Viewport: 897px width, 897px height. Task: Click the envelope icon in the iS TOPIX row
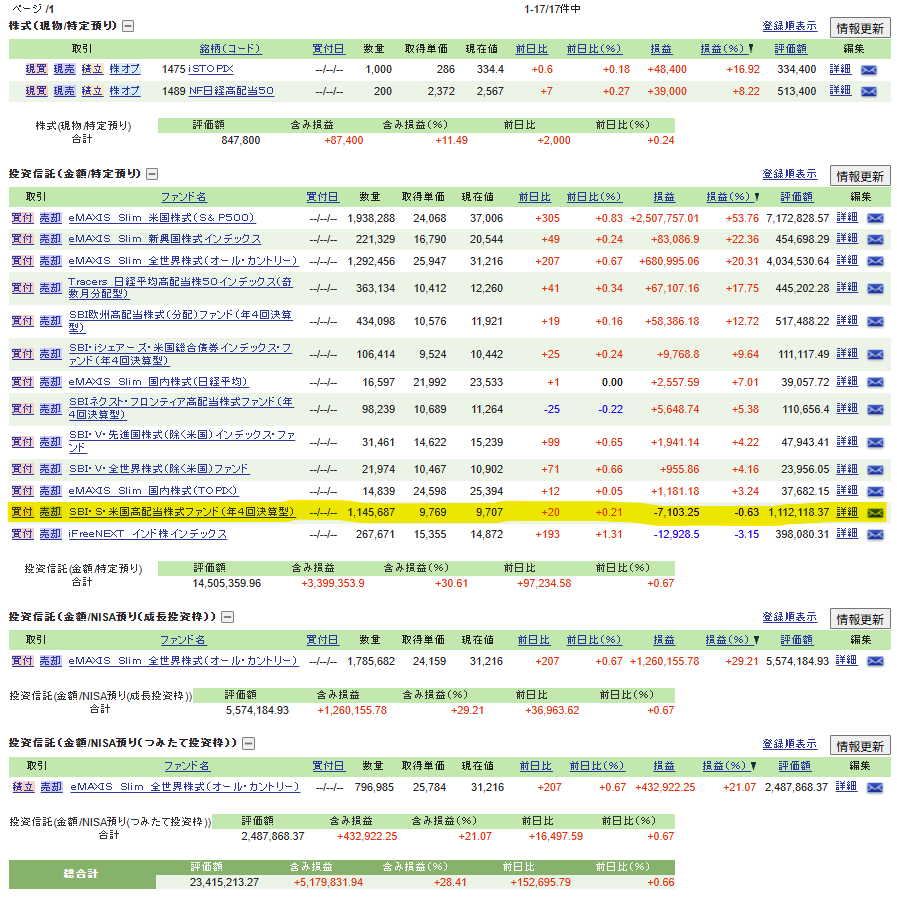coord(868,70)
